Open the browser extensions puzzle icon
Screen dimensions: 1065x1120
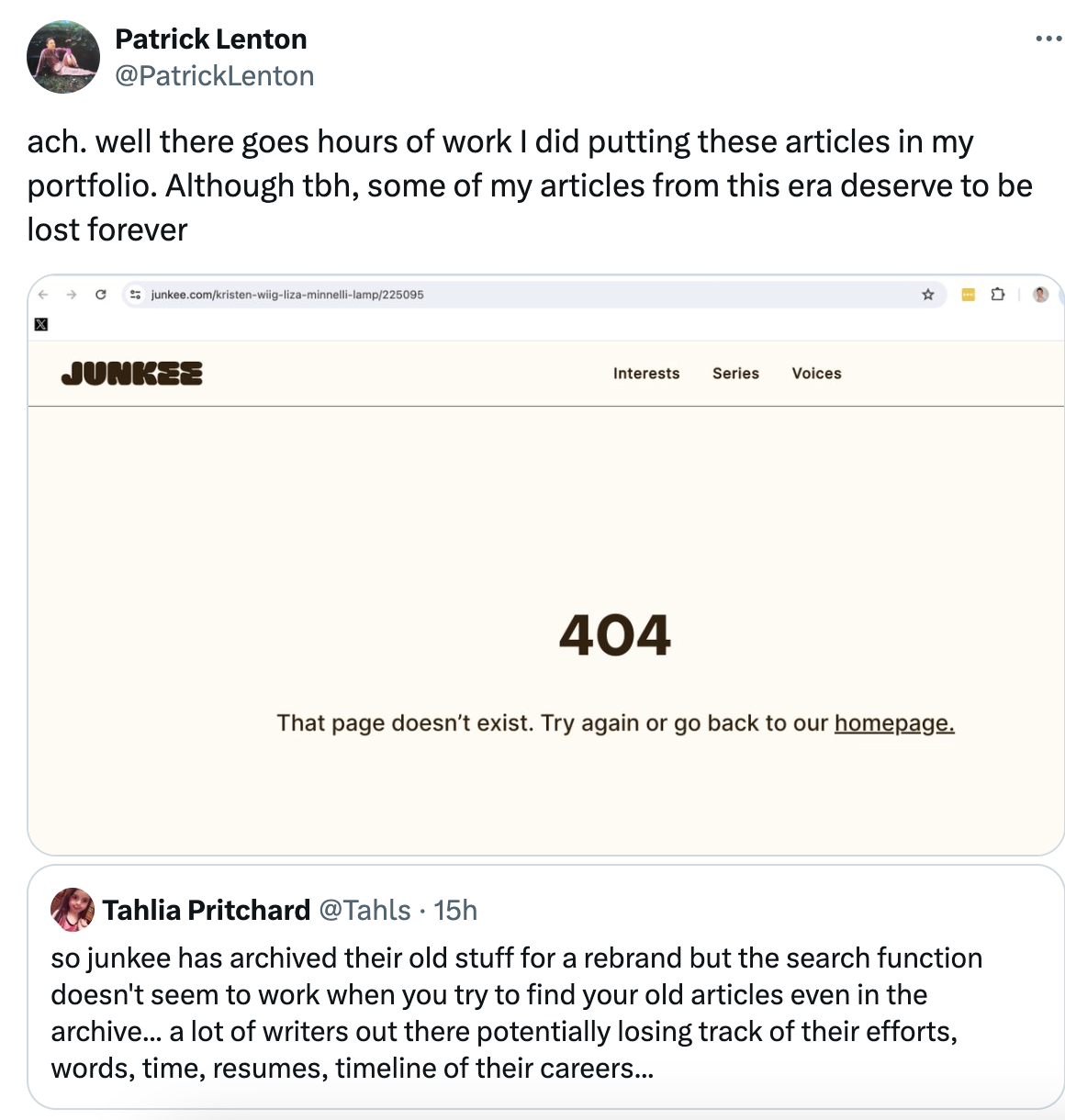pyautogui.click(x=998, y=295)
